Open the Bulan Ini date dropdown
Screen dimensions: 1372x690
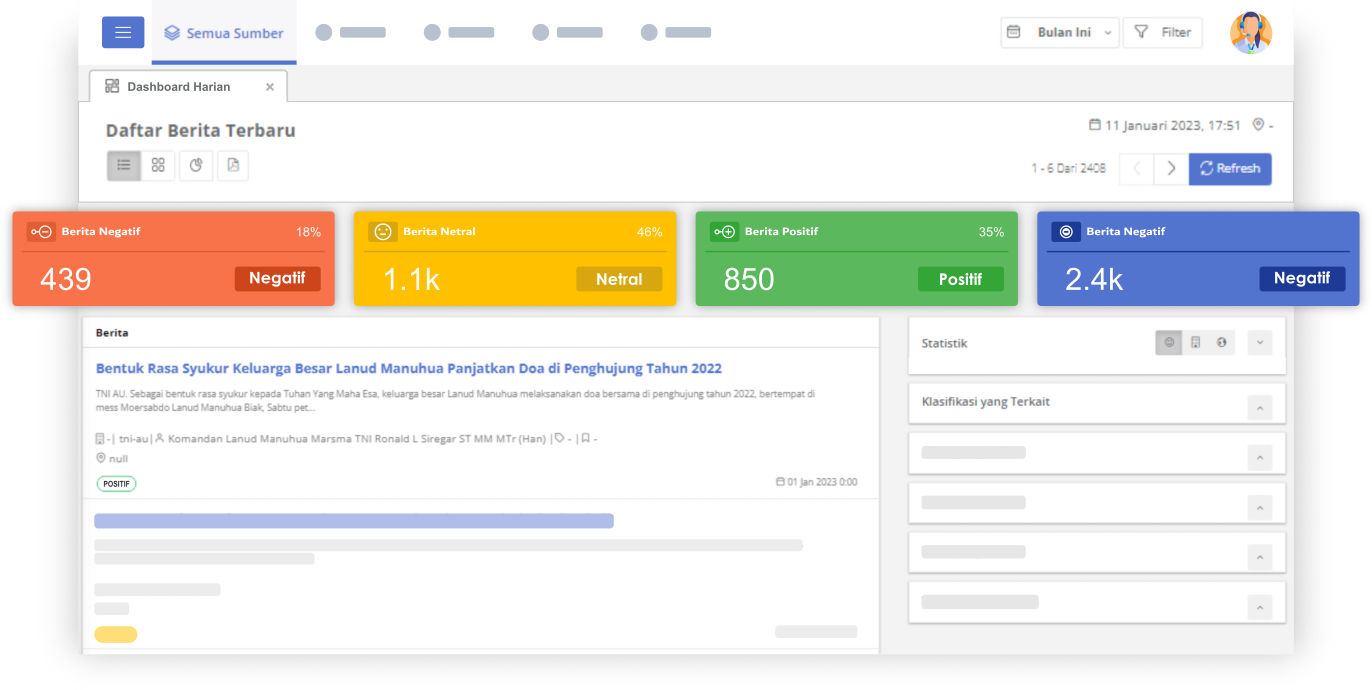1060,32
